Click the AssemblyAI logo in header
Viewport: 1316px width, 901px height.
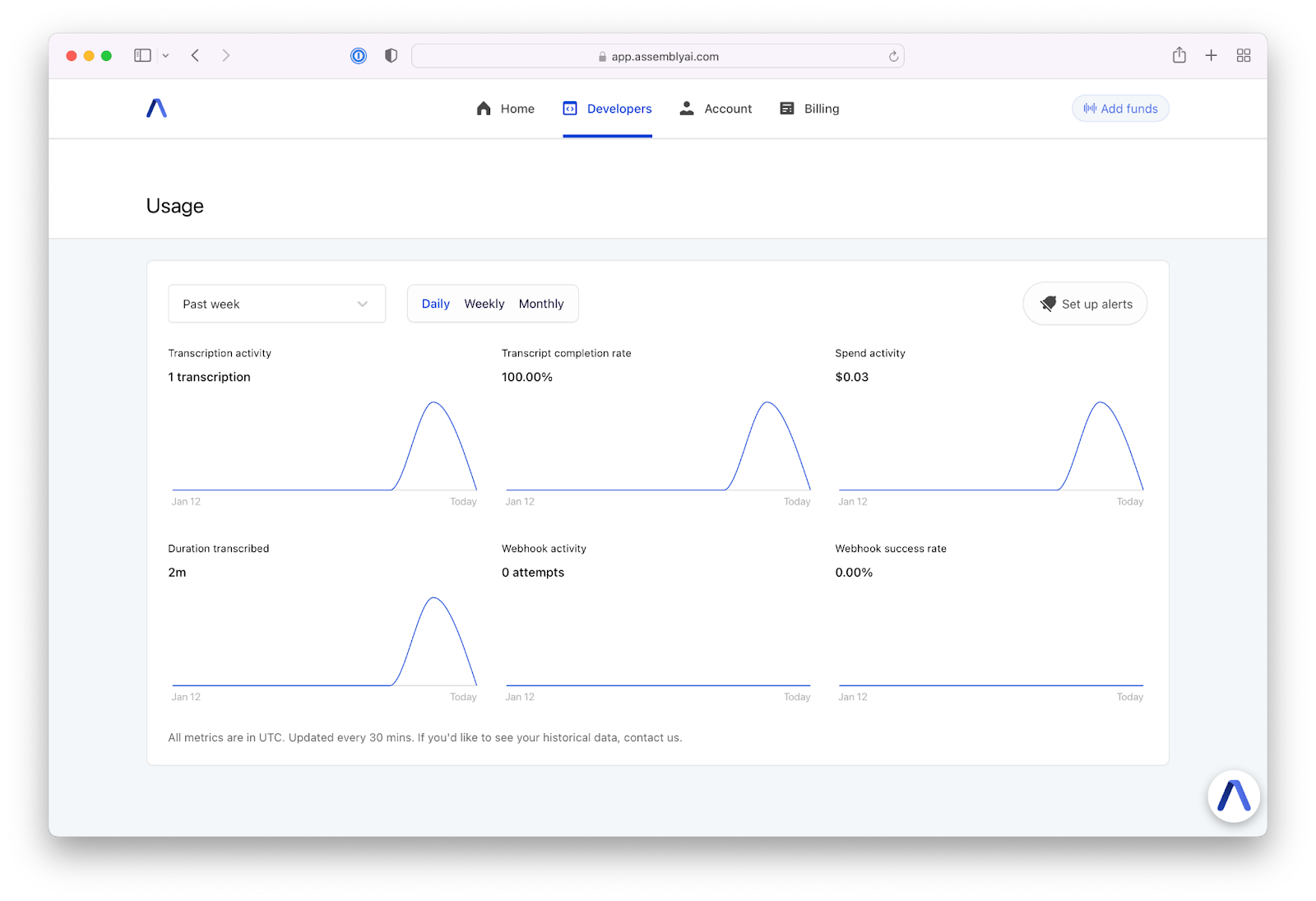tap(156, 108)
